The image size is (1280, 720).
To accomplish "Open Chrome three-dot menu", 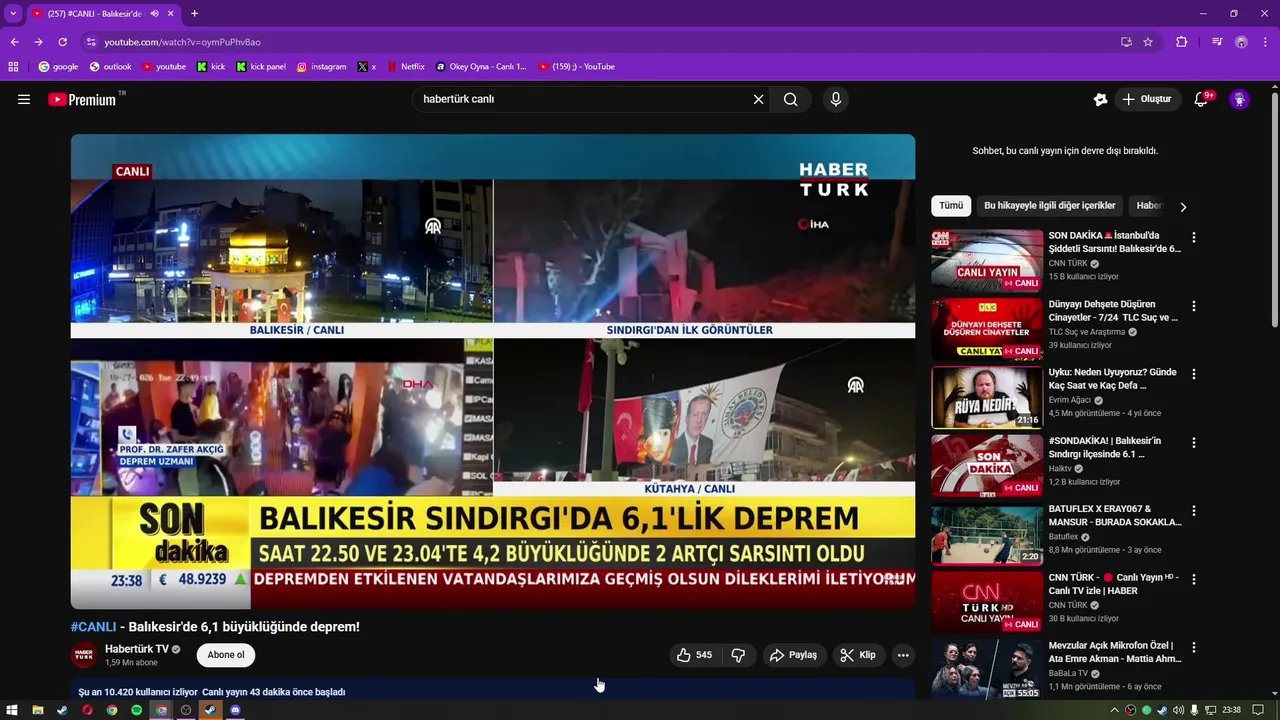I will (1265, 42).
